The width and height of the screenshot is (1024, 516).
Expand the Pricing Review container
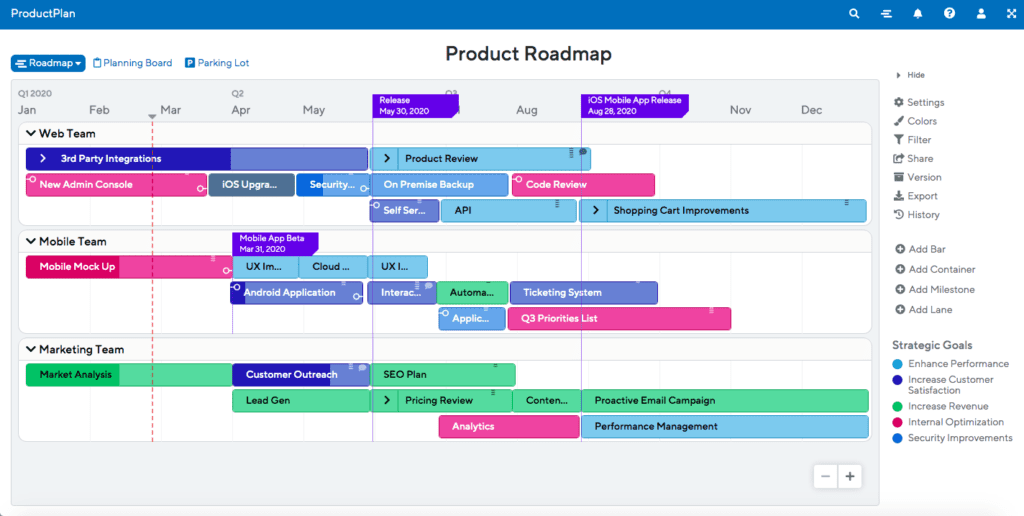point(387,400)
